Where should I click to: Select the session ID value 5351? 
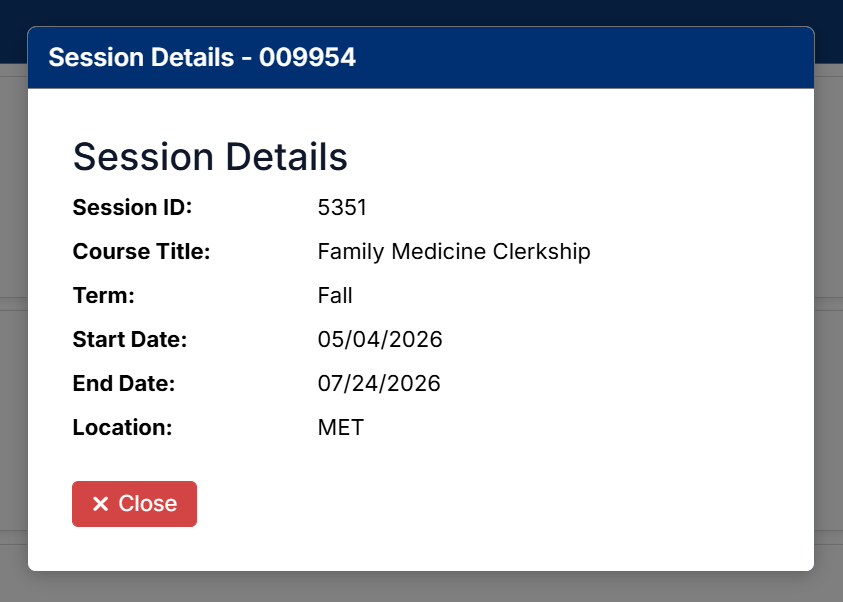(x=341, y=207)
